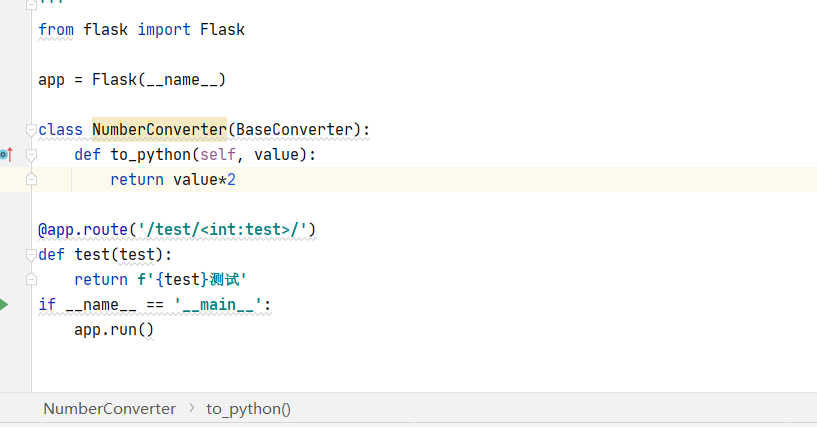This screenshot has height=427, width=817.
Task: Click the @app.route decorator
Action: point(83,230)
